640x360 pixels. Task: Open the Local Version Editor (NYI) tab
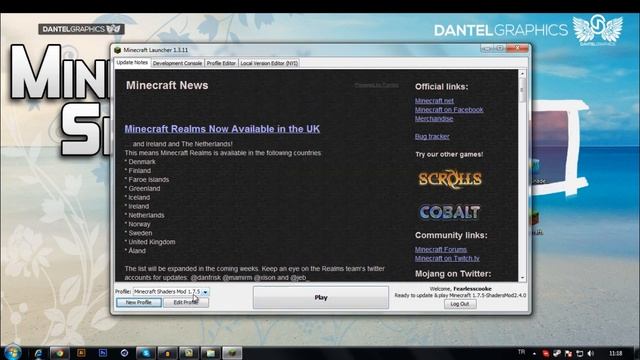[x=269, y=63]
